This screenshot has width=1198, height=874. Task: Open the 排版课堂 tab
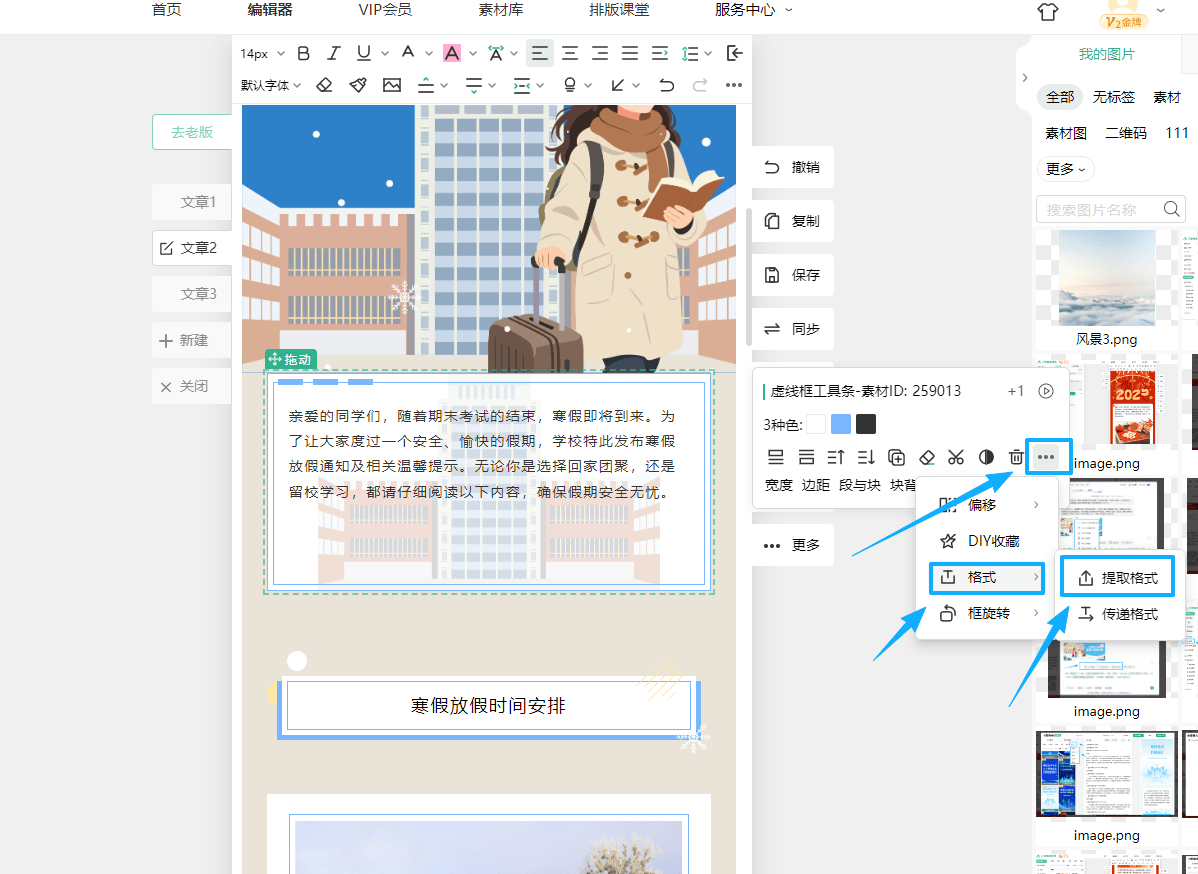point(619,9)
